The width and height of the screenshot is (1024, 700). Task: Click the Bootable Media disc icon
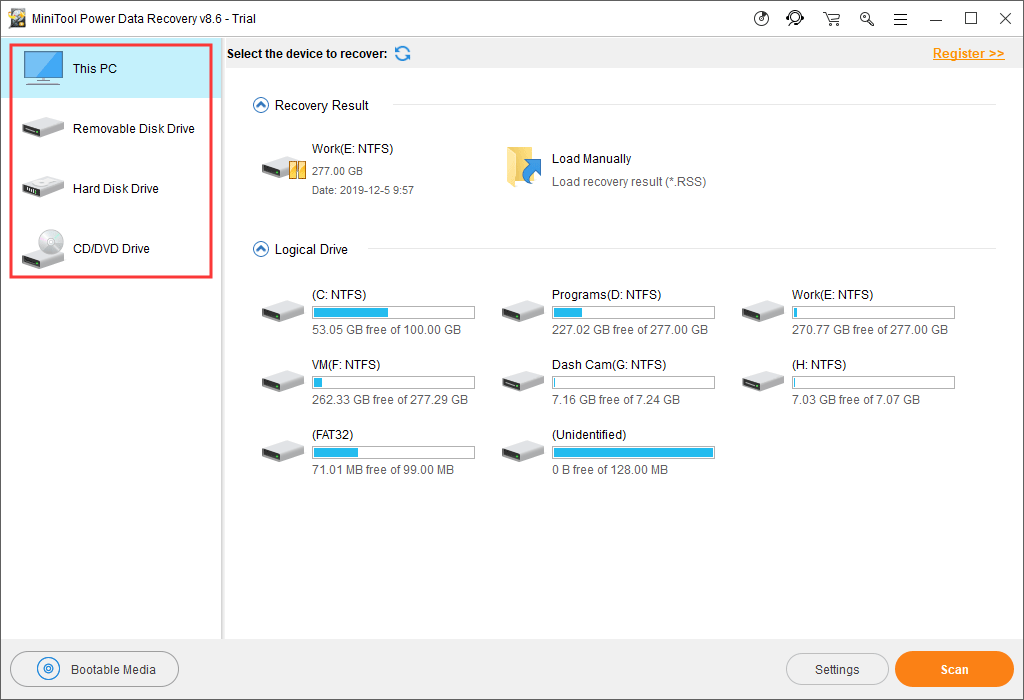47,669
